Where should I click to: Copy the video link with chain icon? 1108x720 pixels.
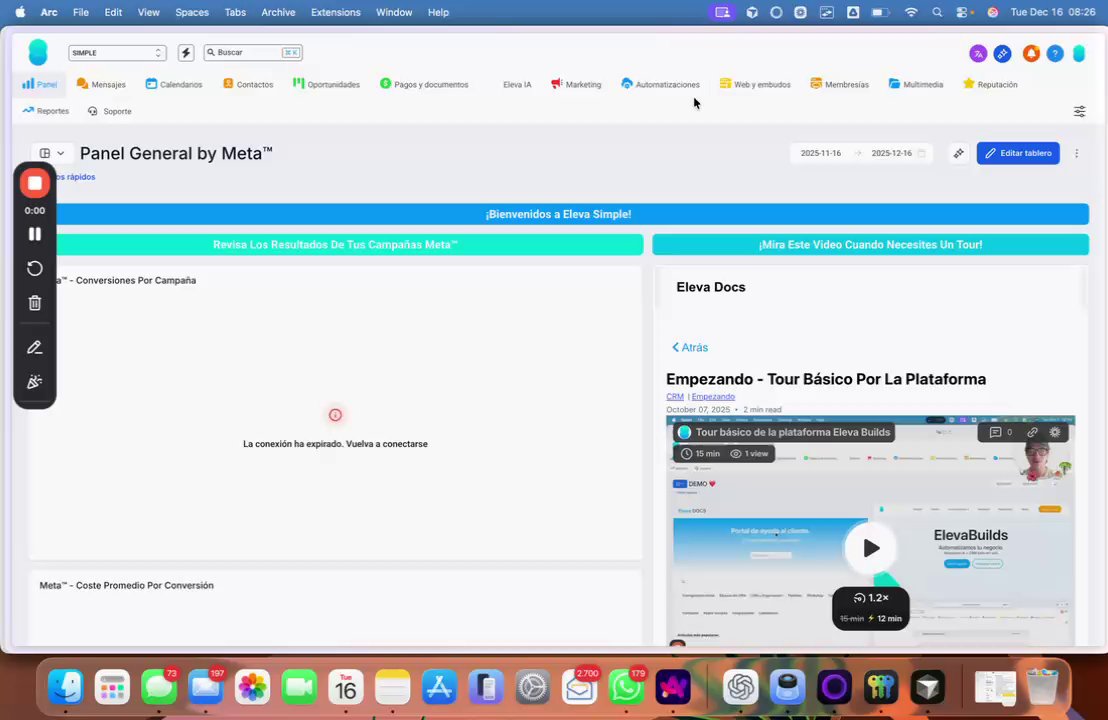[x=1032, y=432]
